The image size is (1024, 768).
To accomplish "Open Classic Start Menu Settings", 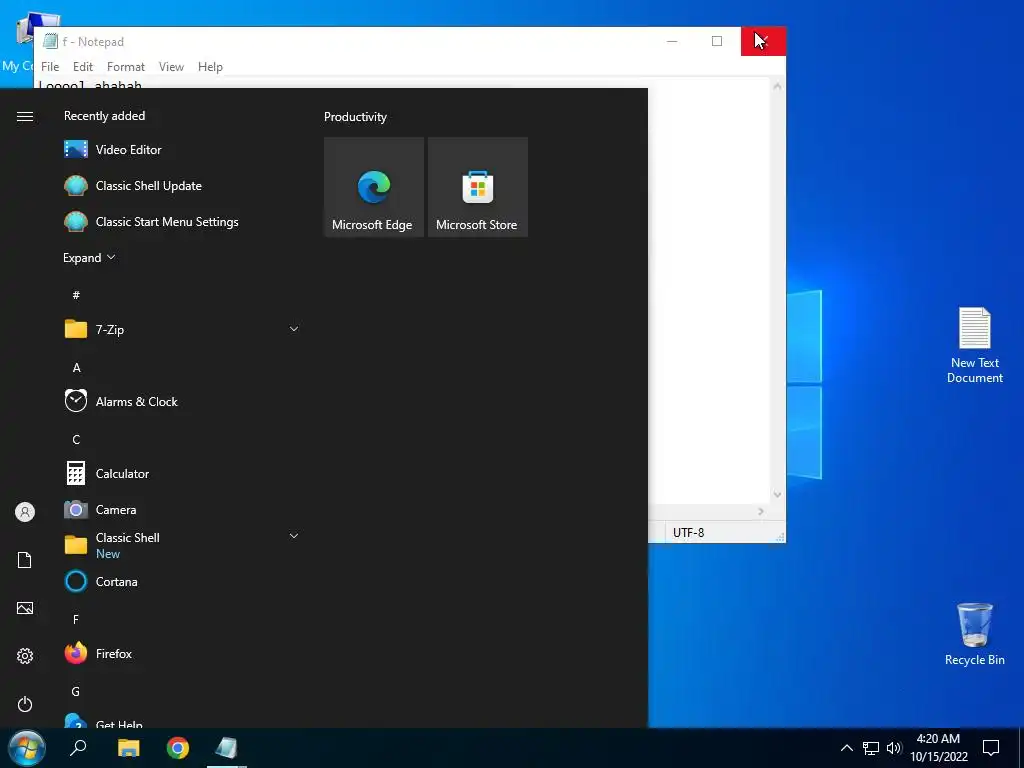I will [181, 221].
